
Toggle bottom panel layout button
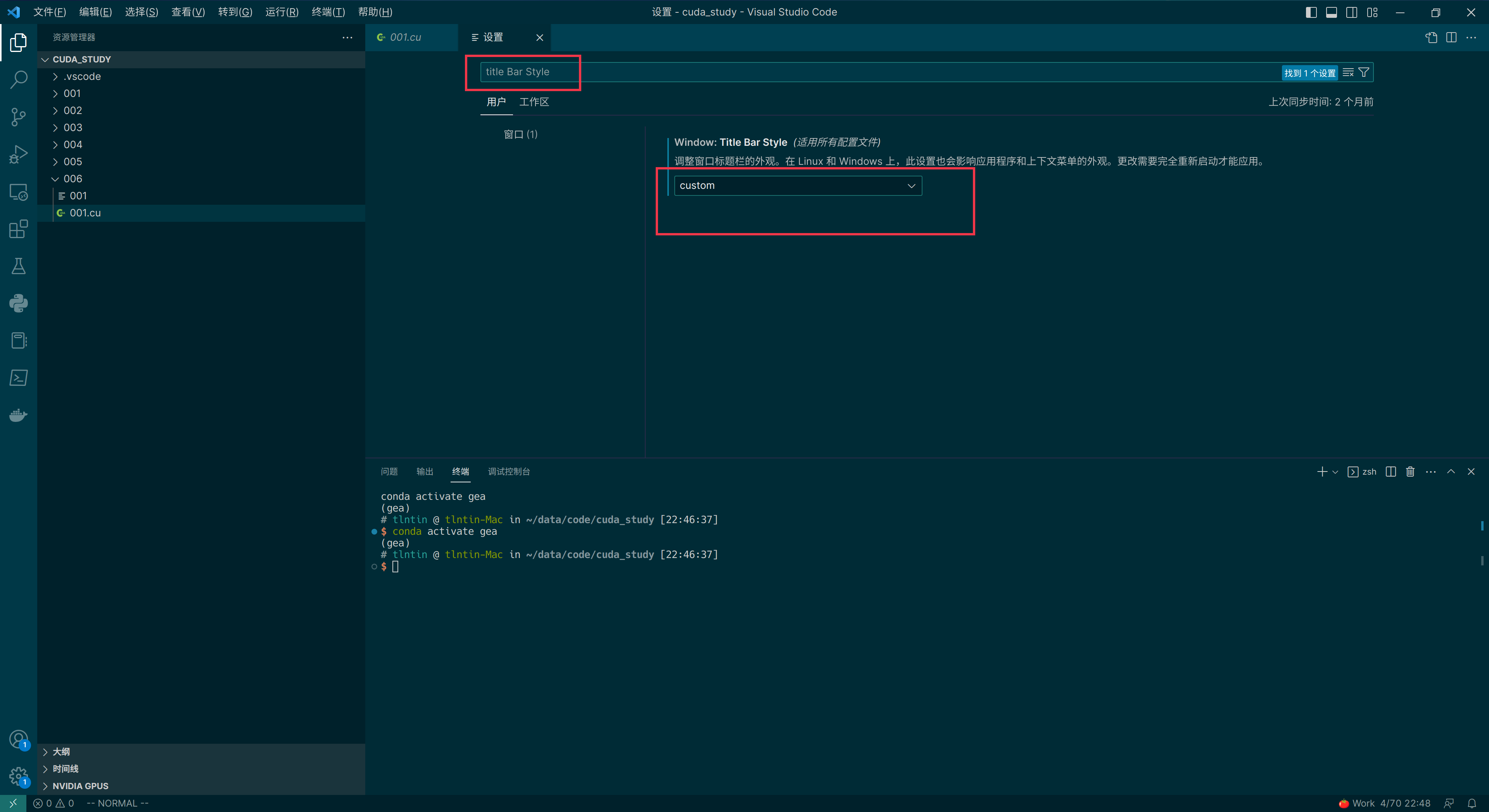tap(1331, 12)
